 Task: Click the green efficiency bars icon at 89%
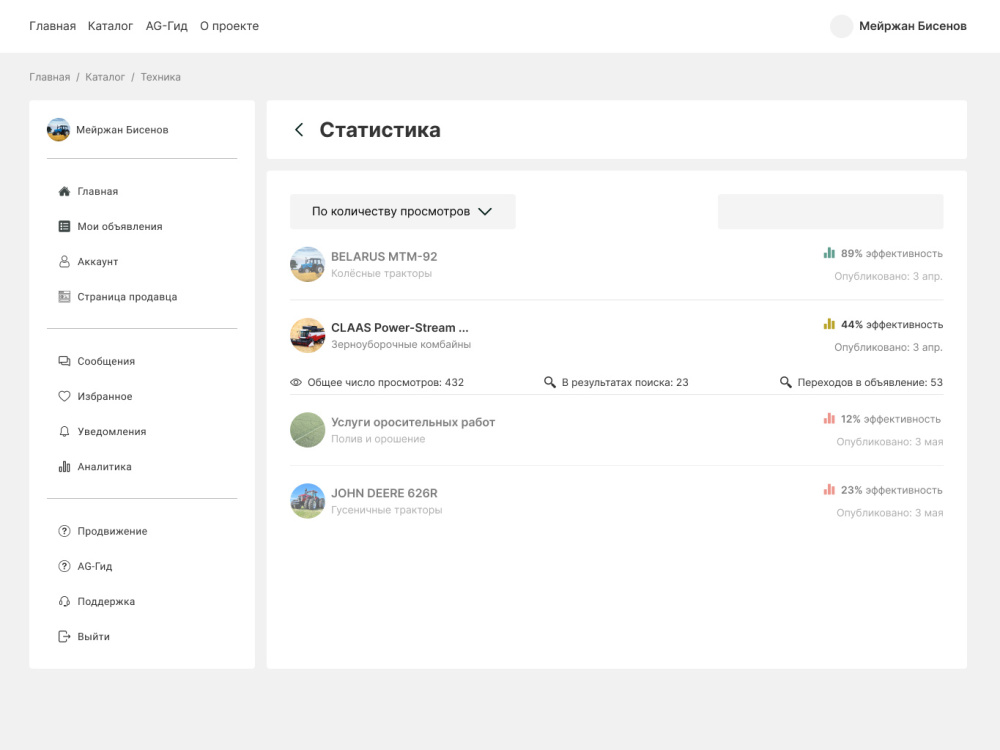tap(829, 253)
